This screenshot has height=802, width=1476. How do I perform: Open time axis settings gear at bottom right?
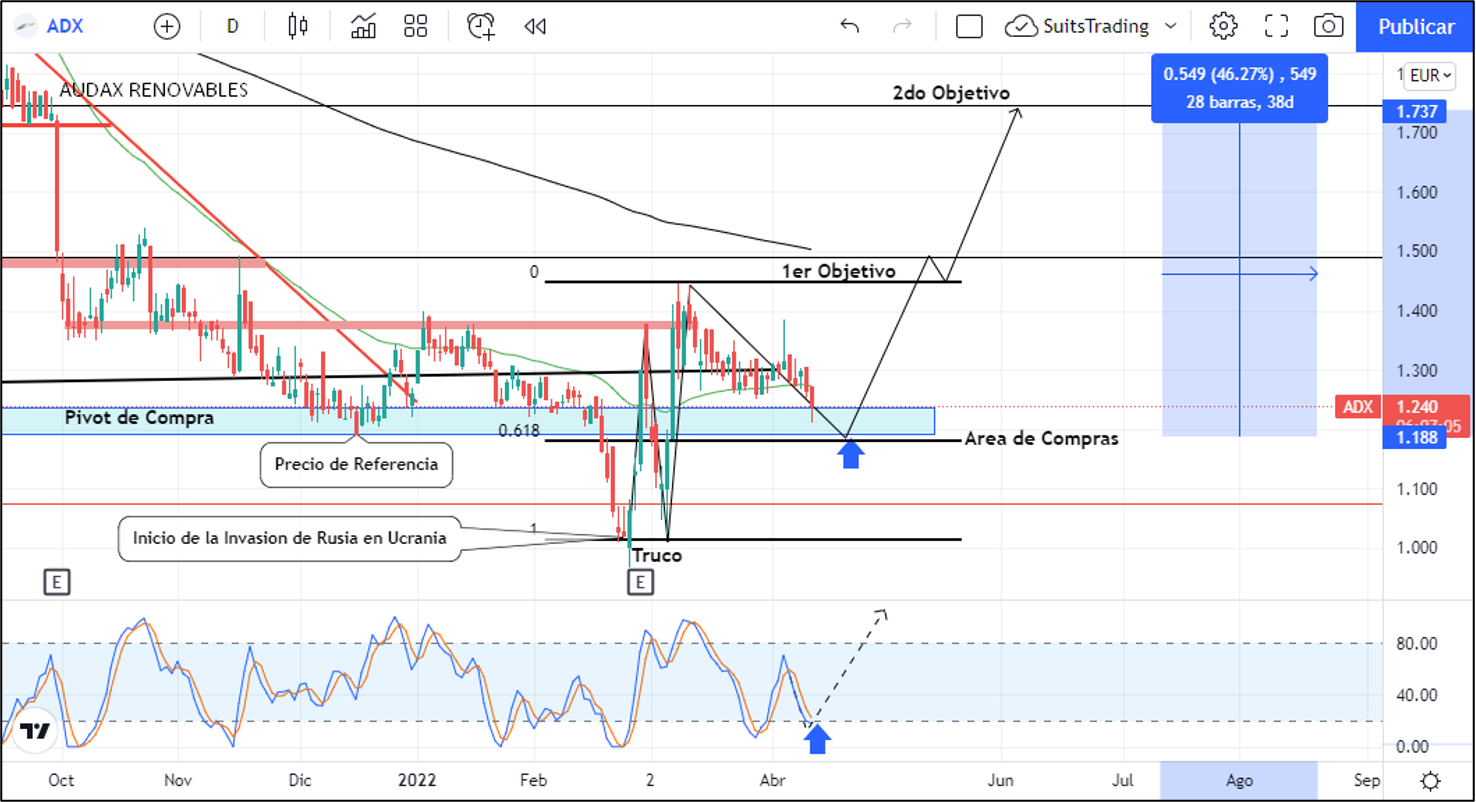click(1430, 781)
